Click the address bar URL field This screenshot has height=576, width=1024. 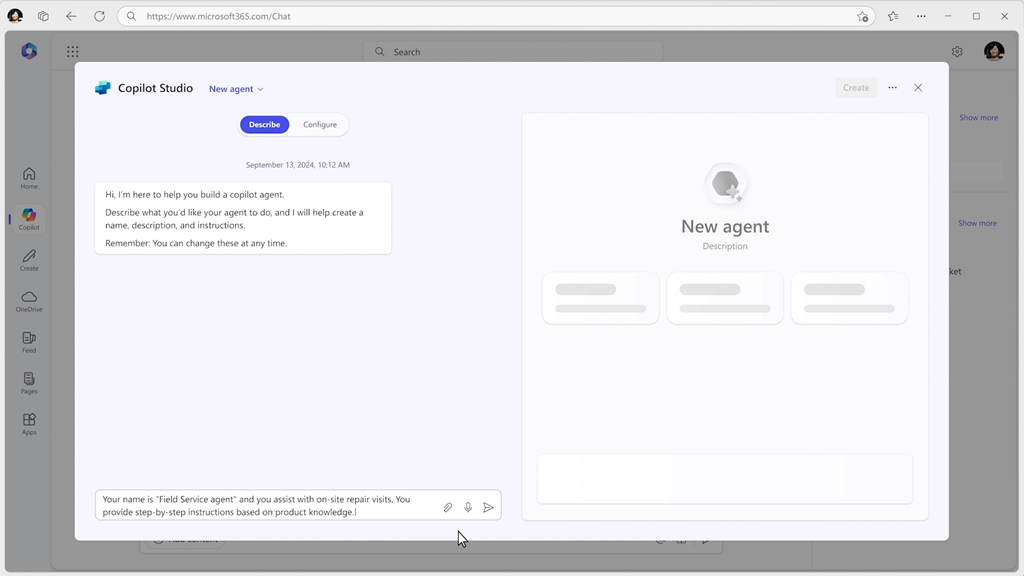tap(496, 16)
